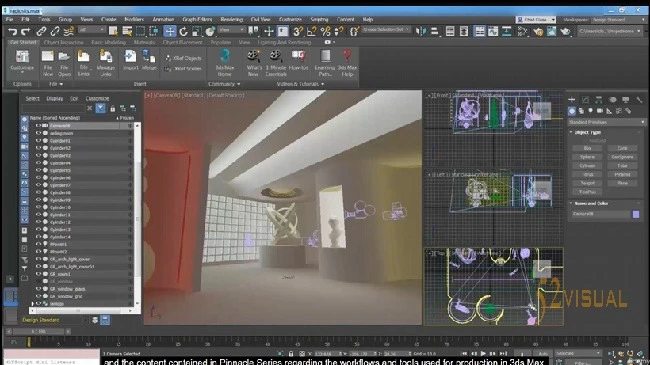
Task: Open Render Setup teapot icon
Action: [x=538, y=31]
